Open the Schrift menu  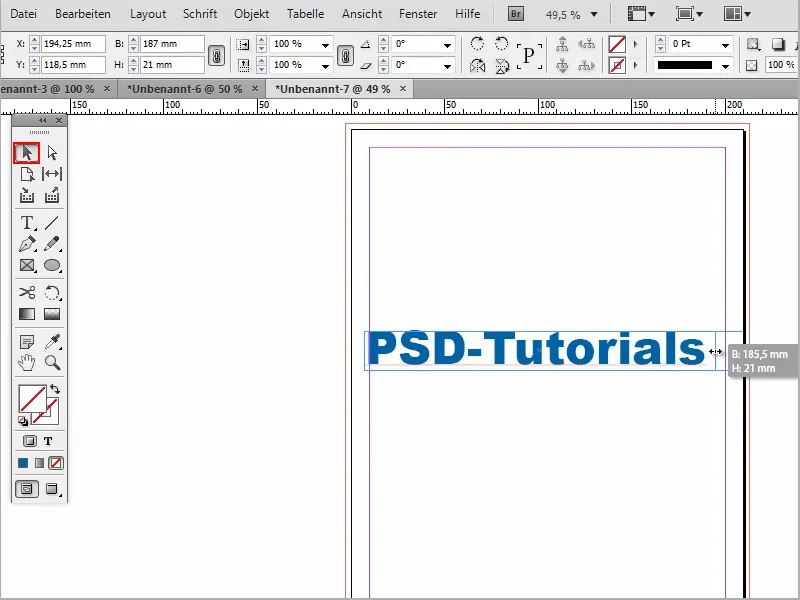pyautogui.click(x=200, y=14)
